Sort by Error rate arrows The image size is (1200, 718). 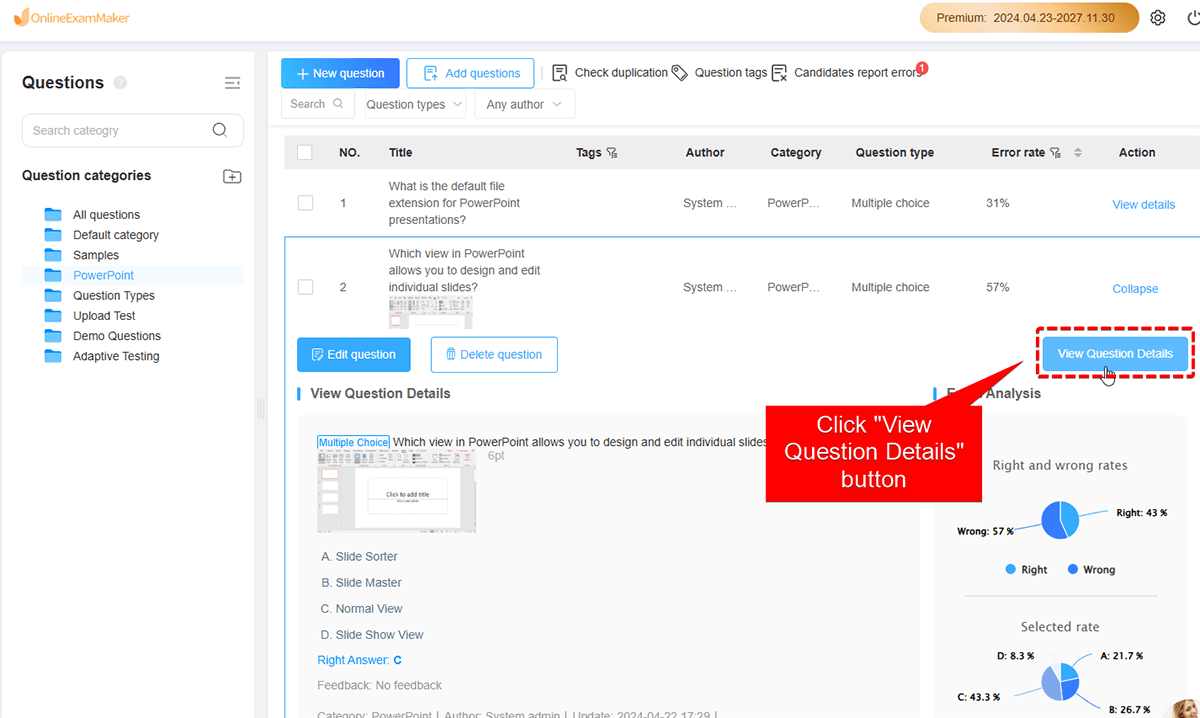click(x=1077, y=153)
